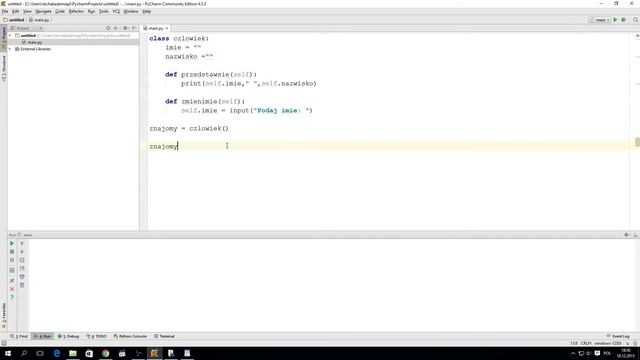This screenshot has height=360, width=640.
Task: Close the run tab with the red X
Action: 12,289
